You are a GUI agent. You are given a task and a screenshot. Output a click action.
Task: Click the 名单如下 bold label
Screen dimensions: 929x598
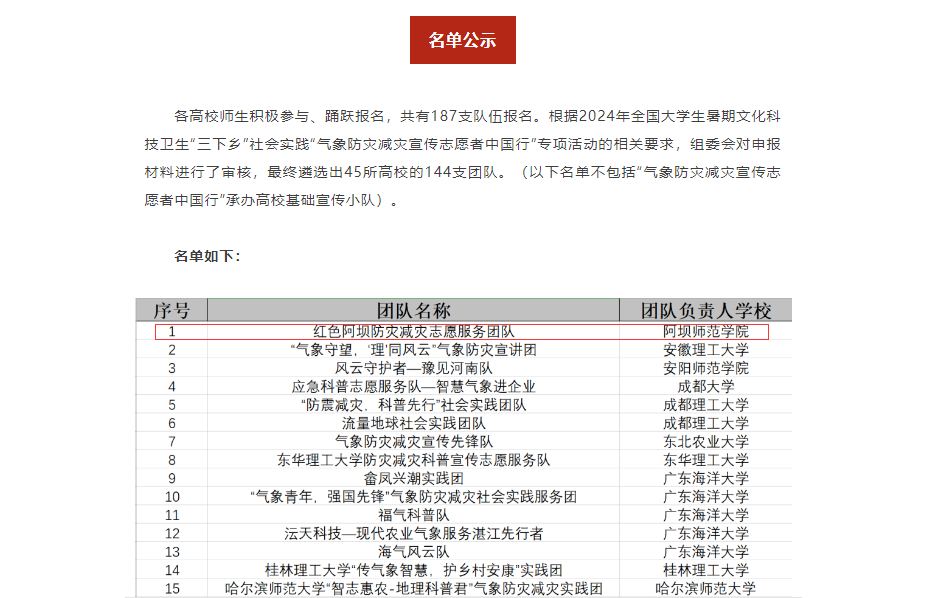tap(207, 256)
